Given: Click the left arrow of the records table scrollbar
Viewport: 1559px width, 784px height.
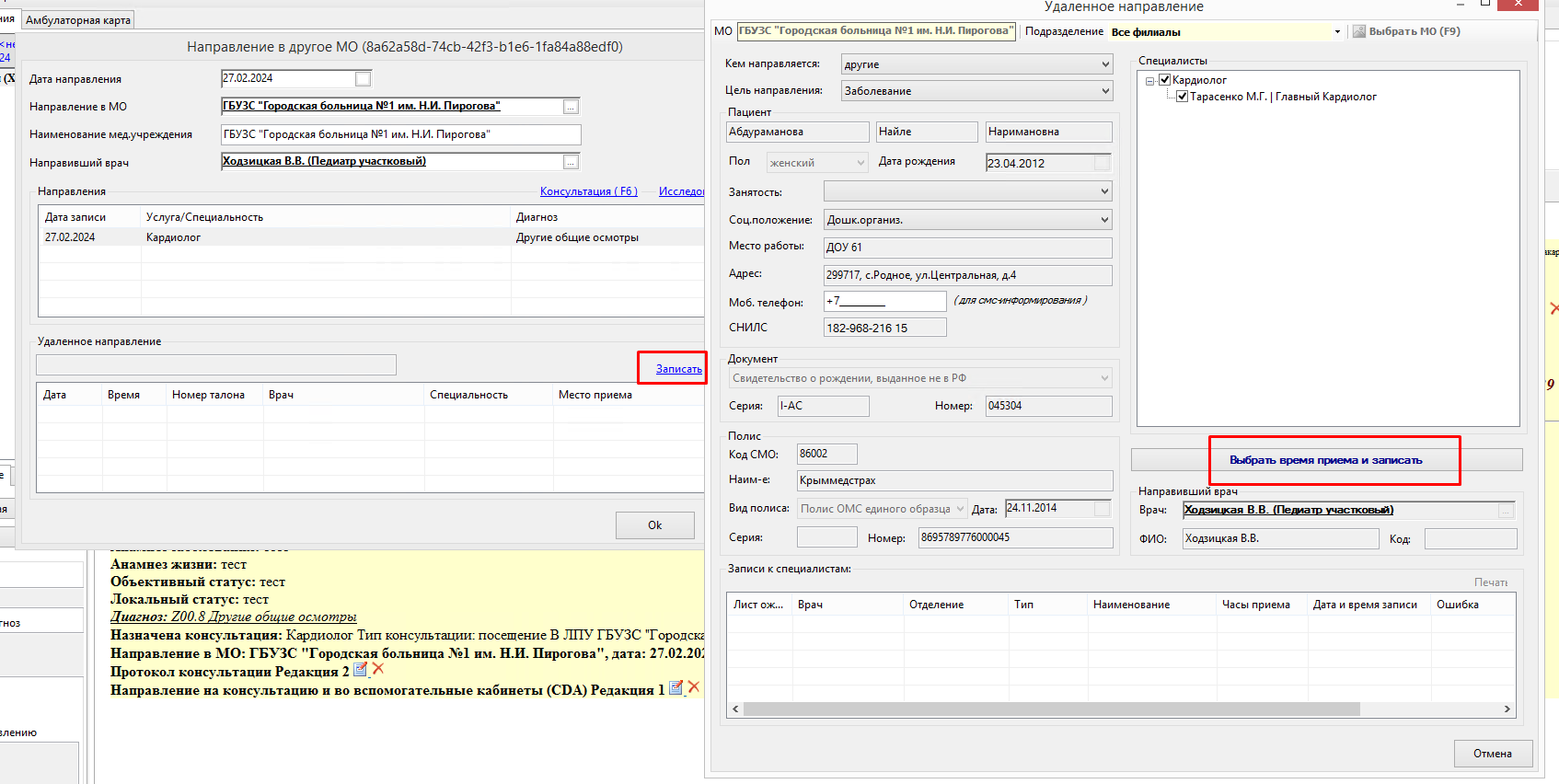Looking at the screenshot, I should pyautogui.click(x=734, y=709).
